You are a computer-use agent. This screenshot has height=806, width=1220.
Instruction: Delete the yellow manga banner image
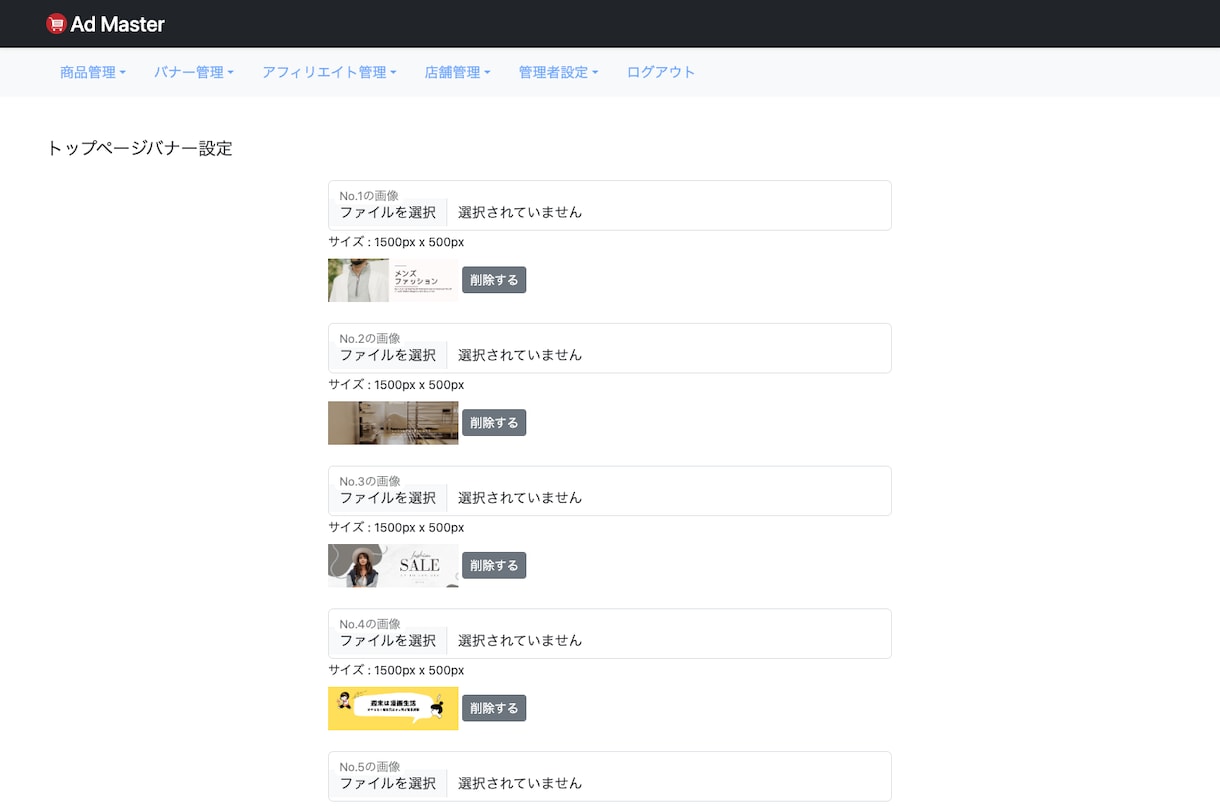click(x=494, y=708)
